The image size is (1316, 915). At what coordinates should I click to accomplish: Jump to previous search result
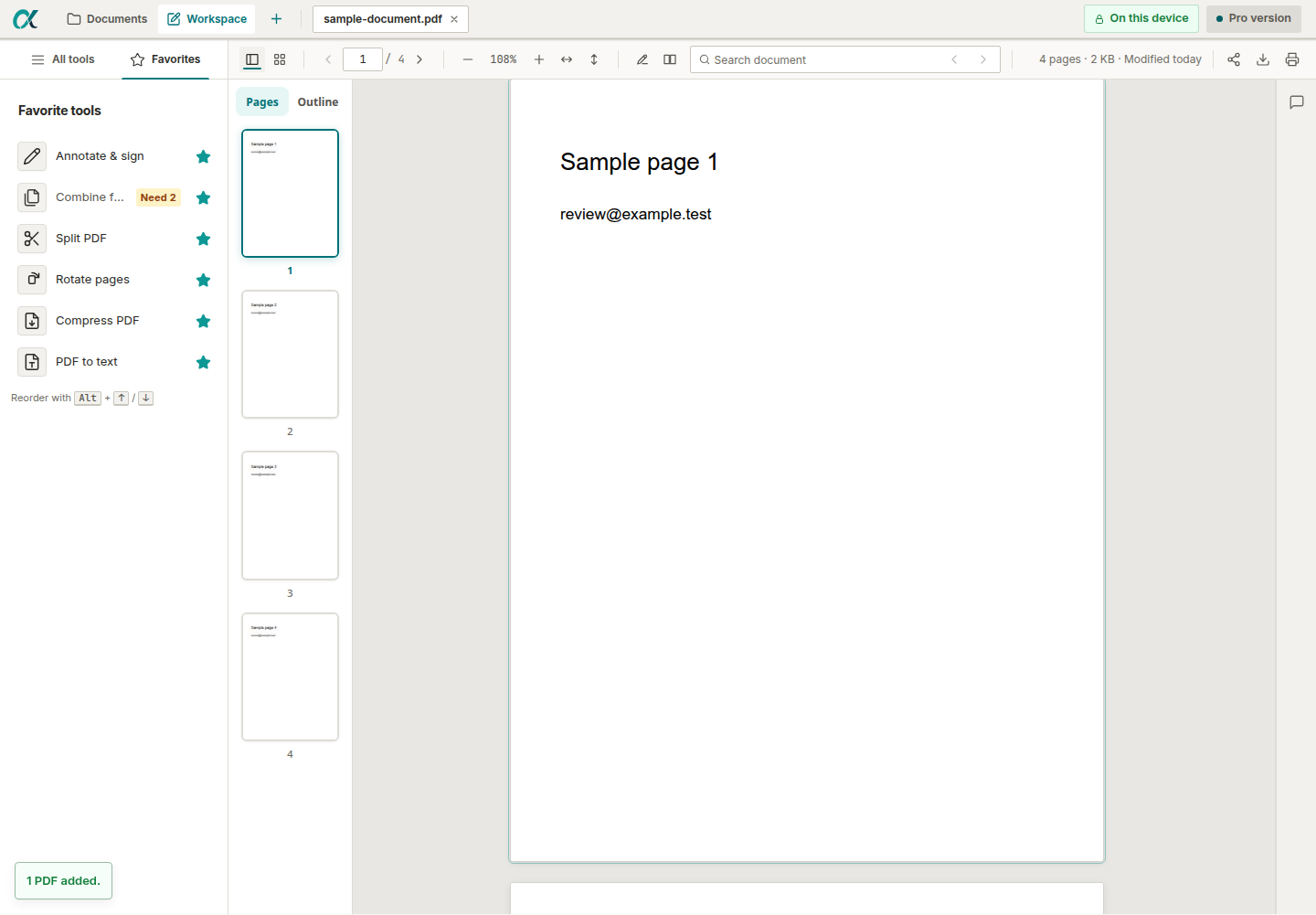(954, 59)
